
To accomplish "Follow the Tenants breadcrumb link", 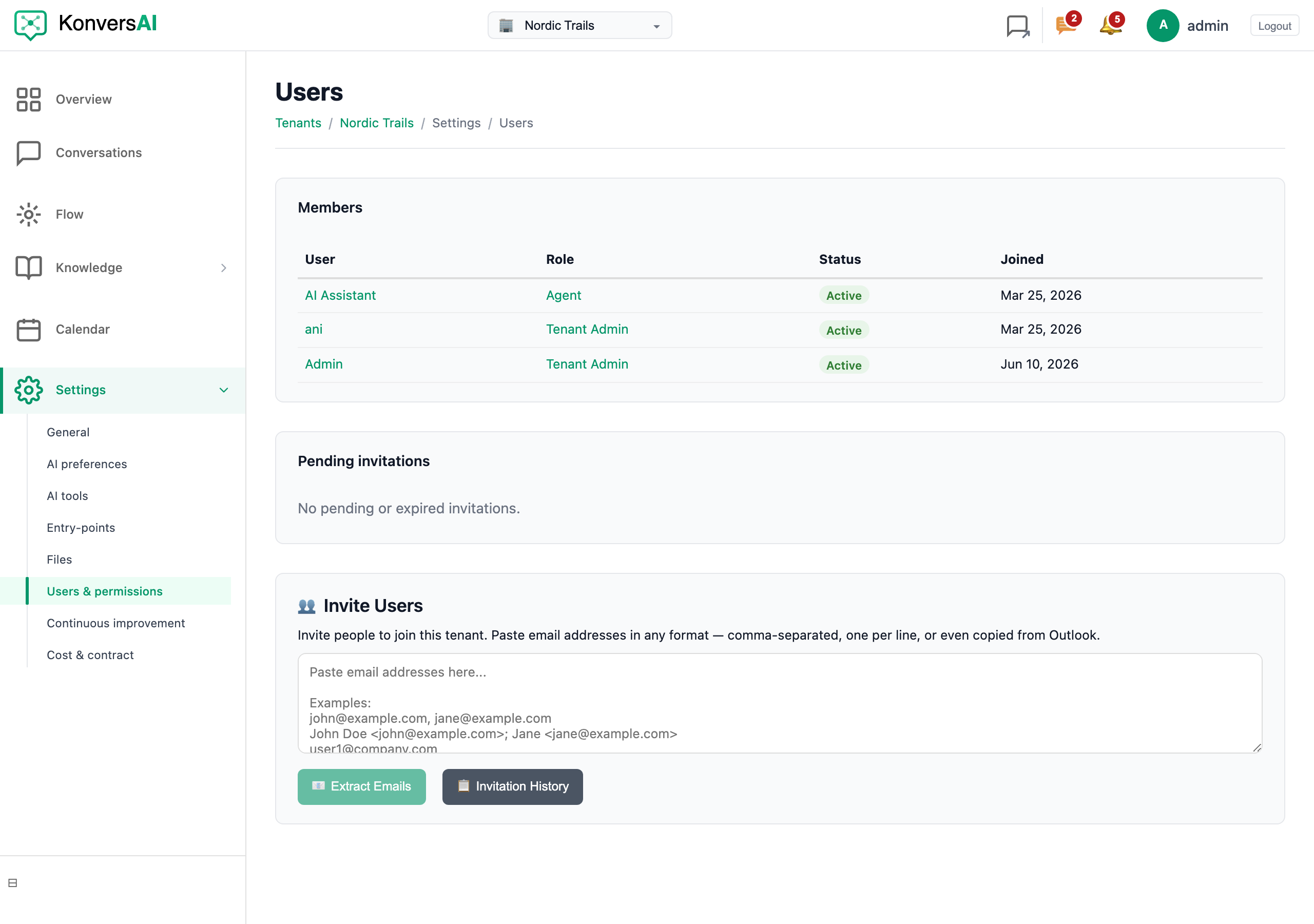I will coord(298,123).
